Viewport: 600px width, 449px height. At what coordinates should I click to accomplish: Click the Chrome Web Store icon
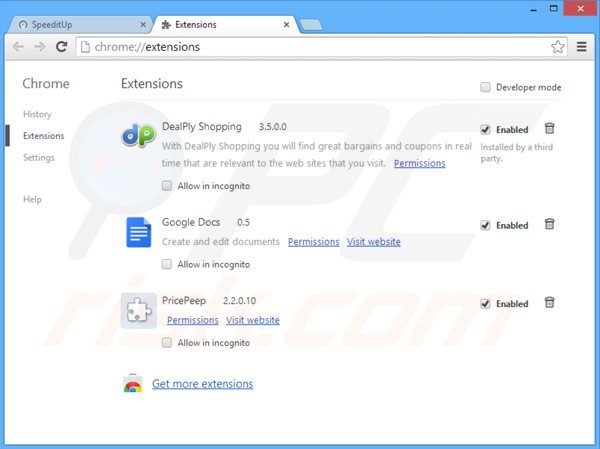coord(133,383)
